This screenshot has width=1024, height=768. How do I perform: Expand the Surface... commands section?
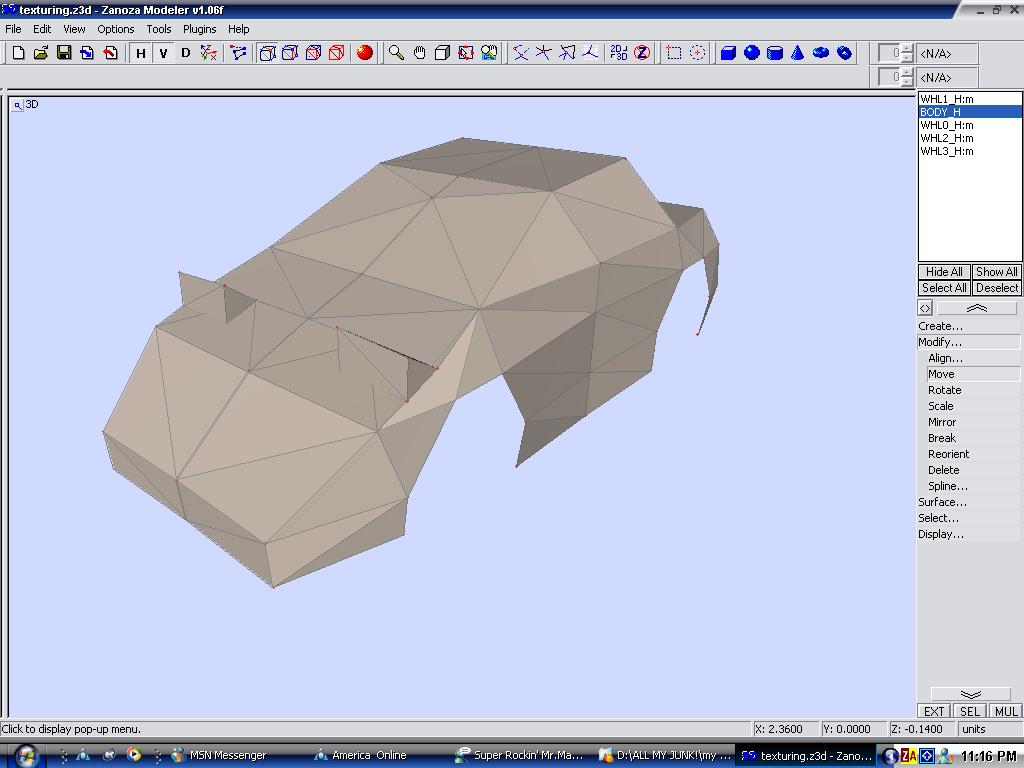(942, 502)
